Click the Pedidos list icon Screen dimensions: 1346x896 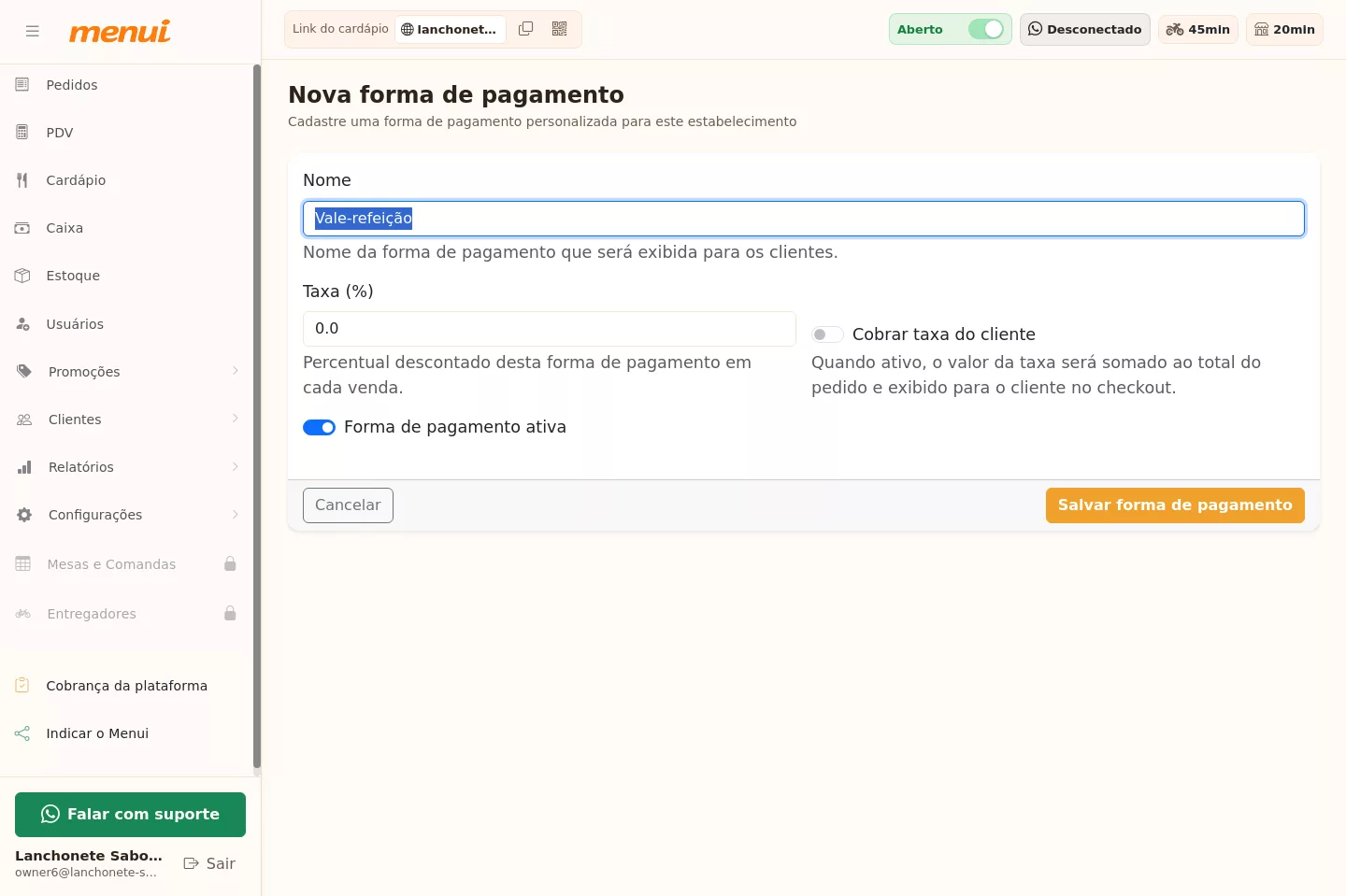(22, 85)
